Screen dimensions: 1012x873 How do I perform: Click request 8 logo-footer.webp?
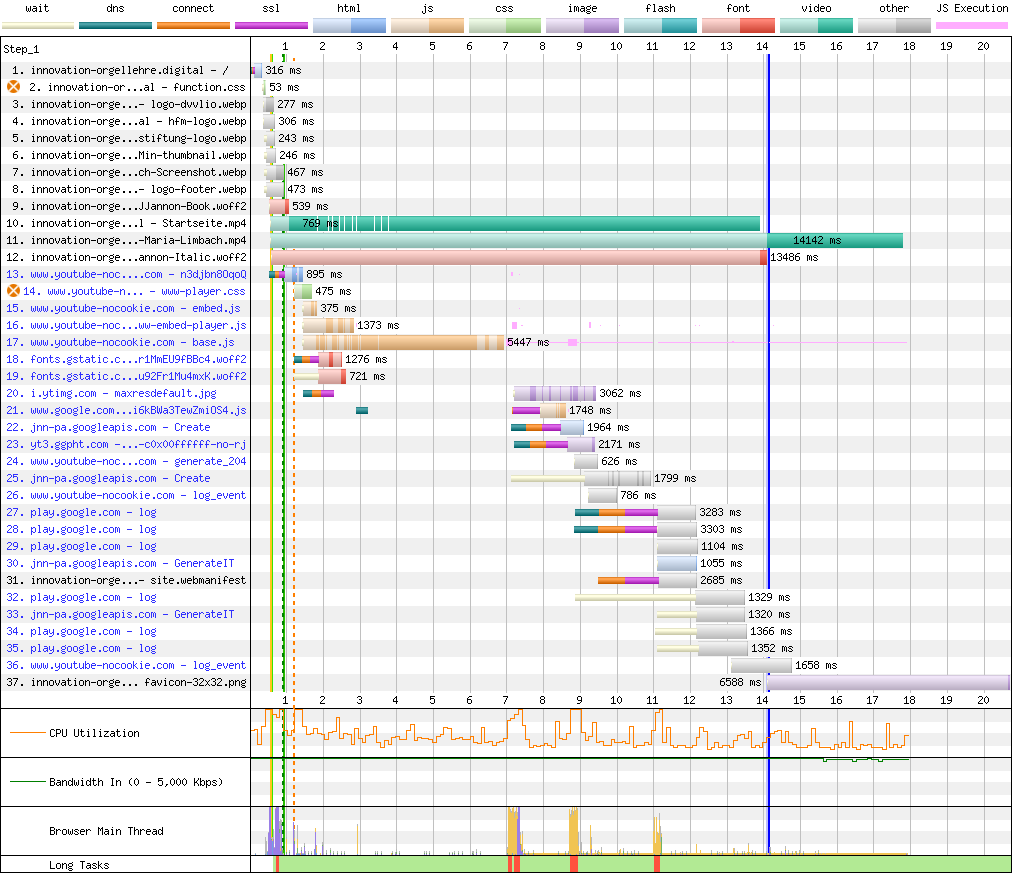129,189
